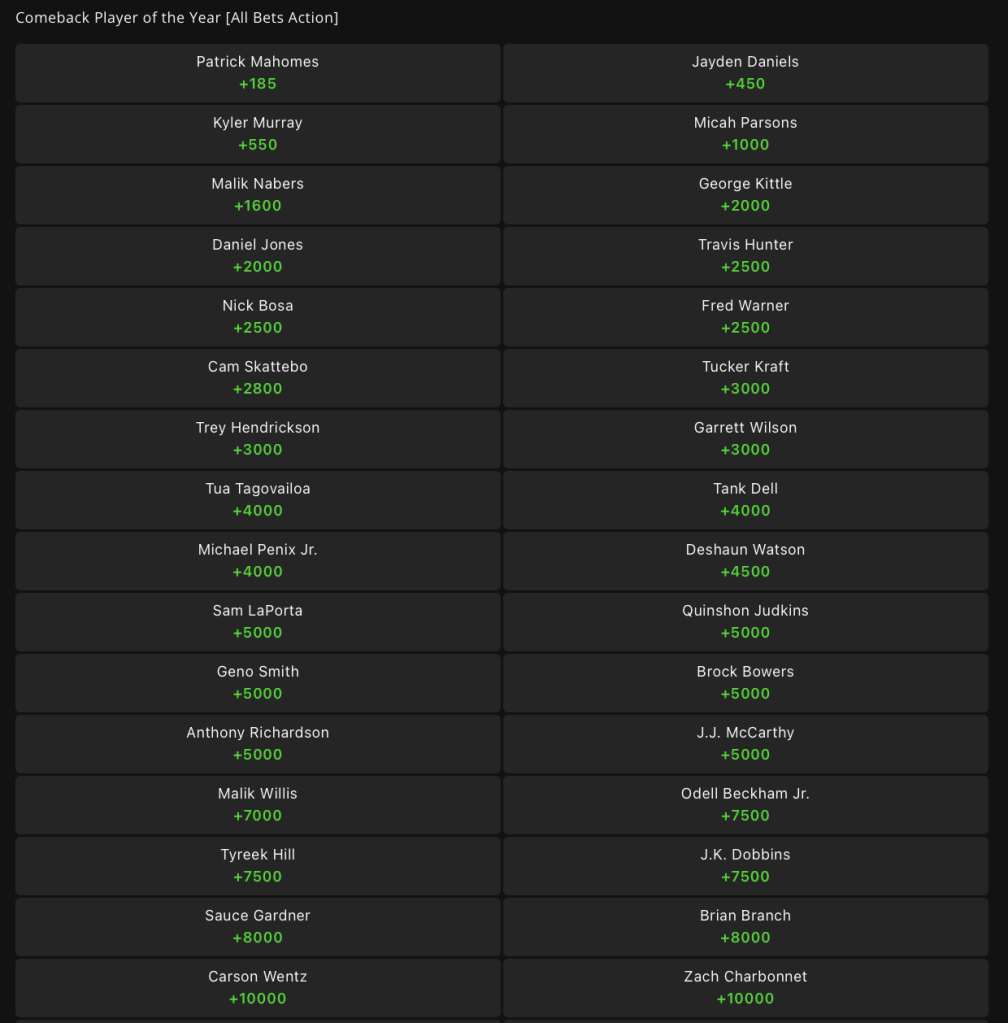
Task: Pick Jayden Daniels +450 bet
Action: coord(745,73)
